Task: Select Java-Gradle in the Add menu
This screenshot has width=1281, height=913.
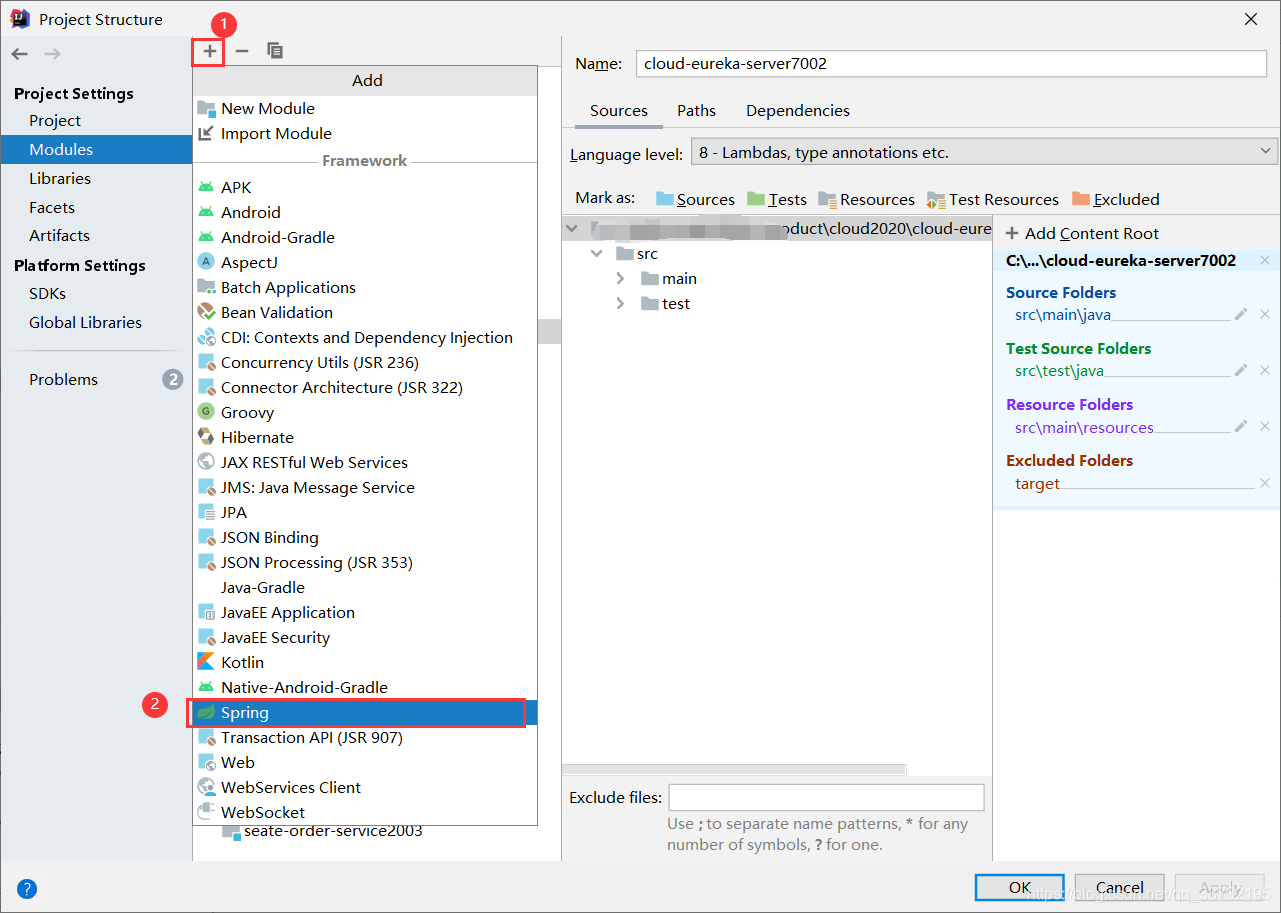Action: pos(365,587)
